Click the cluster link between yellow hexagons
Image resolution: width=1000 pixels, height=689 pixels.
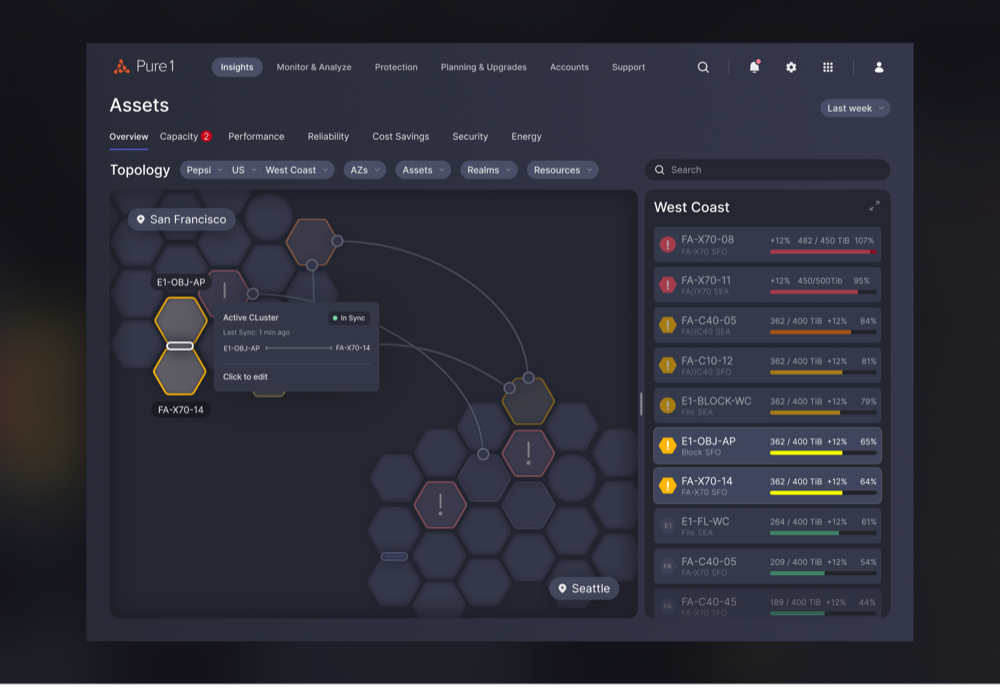point(180,346)
